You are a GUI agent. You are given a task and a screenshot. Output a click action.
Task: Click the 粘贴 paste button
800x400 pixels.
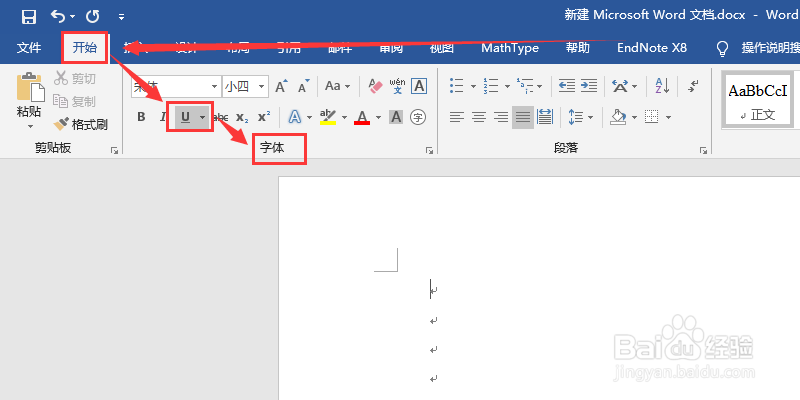click(30, 95)
